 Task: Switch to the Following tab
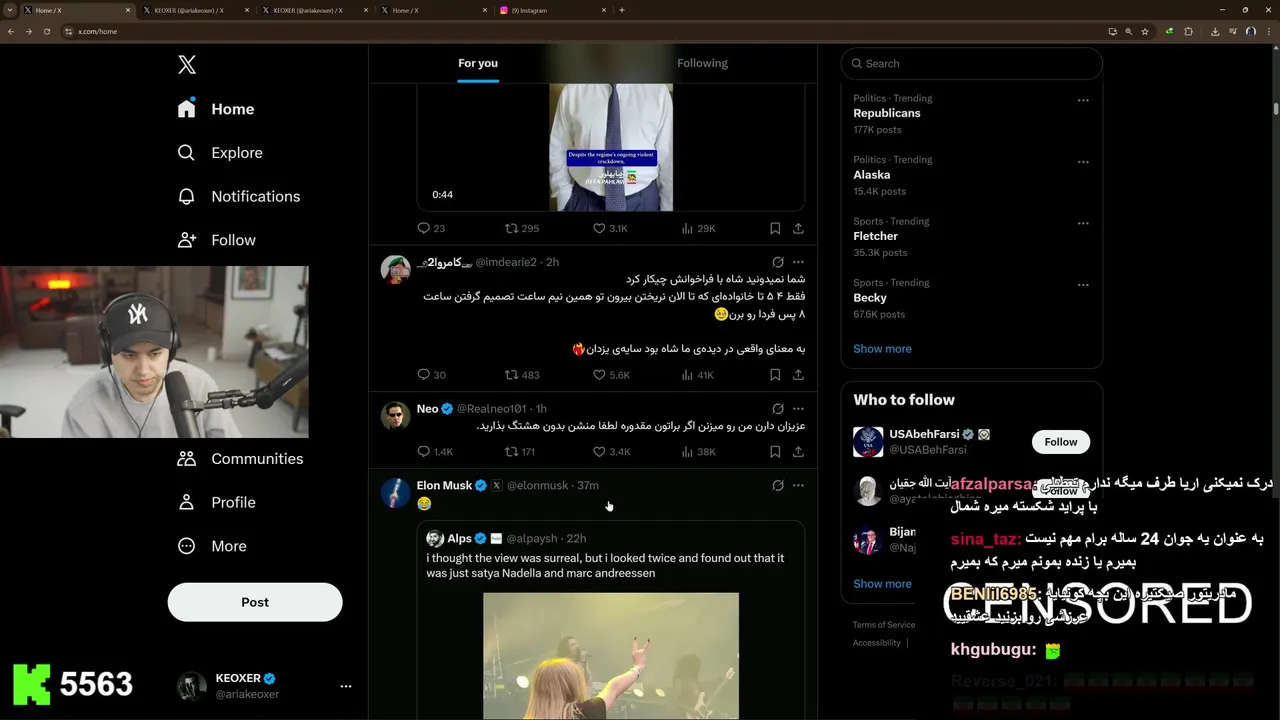pos(702,63)
